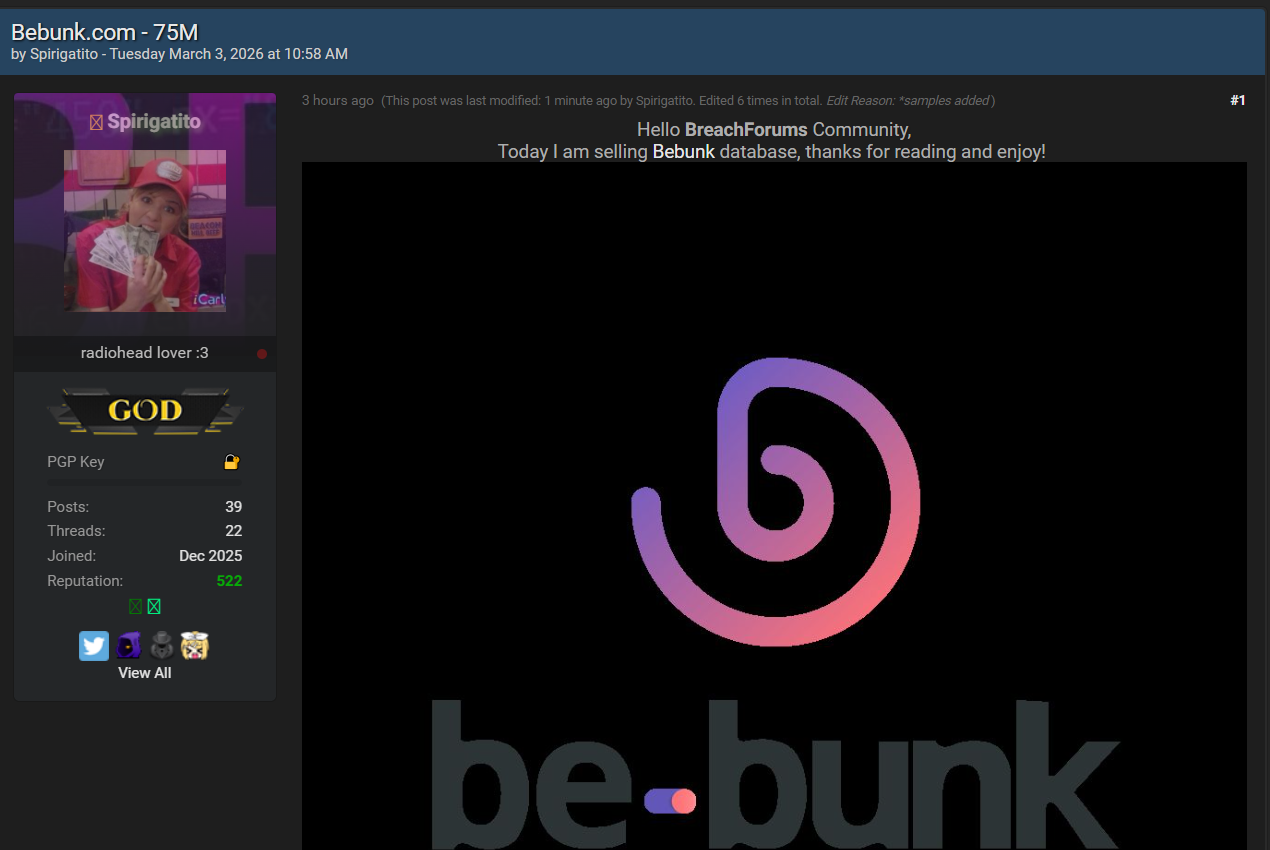This screenshot has width=1270, height=850.
Task: Click the Bebunk spiral logo image
Action: (775, 502)
